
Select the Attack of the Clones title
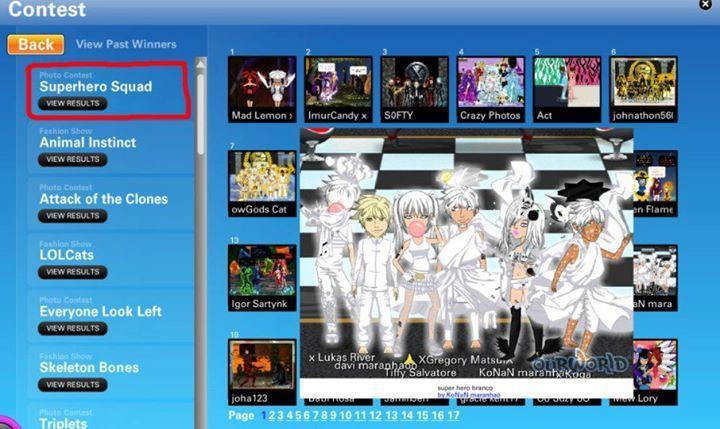[x=104, y=199]
